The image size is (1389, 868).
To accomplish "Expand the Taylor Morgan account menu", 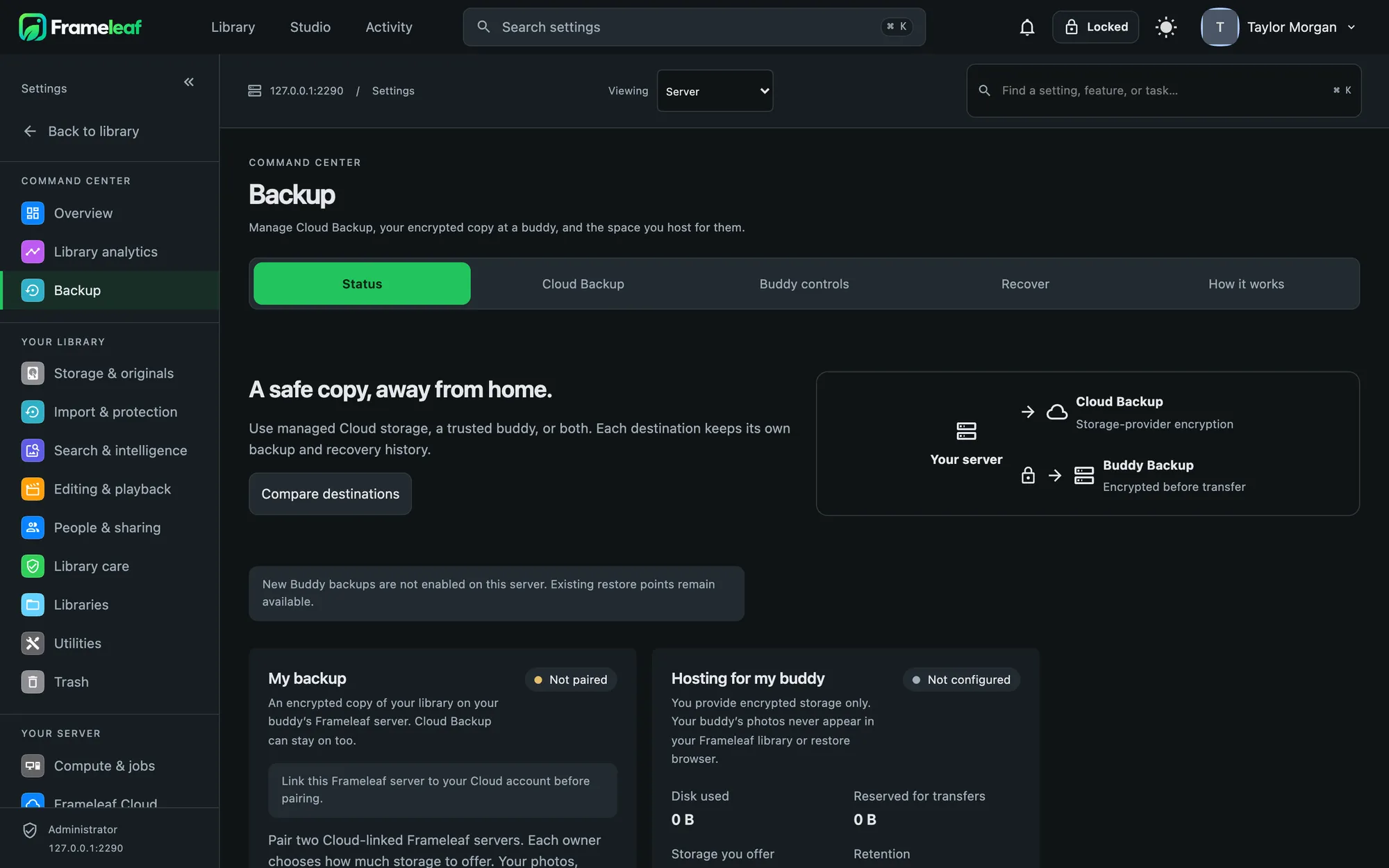I will point(1279,27).
